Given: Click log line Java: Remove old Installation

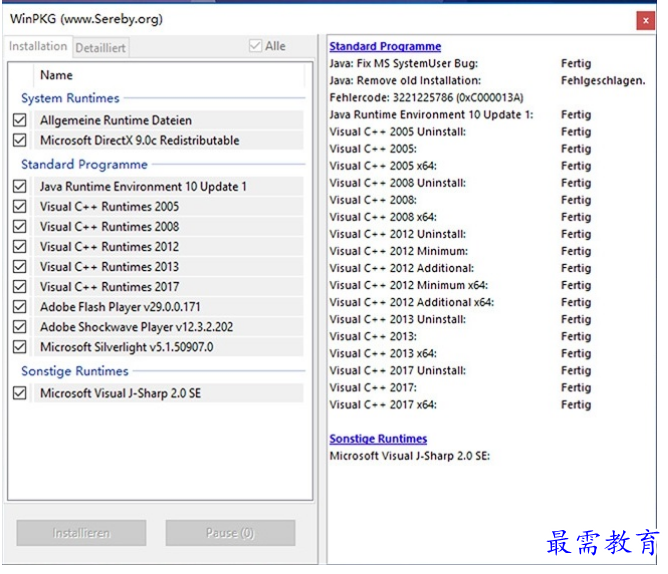Looking at the screenshot, I should [x=405, y=81].
